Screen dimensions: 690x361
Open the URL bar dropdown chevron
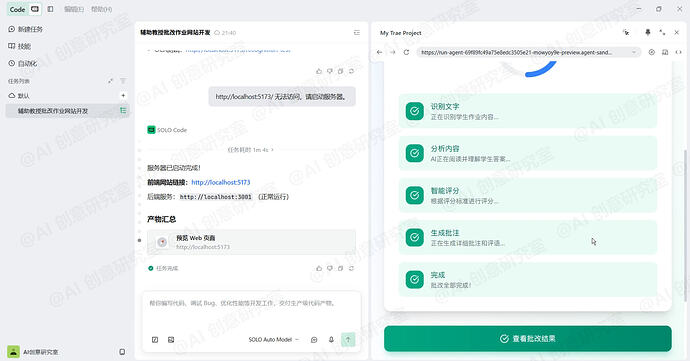pyautogui.click(x=634, y=52)
